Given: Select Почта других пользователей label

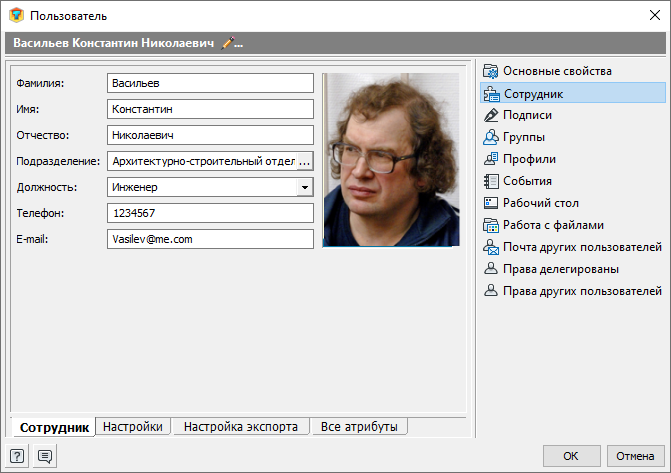Looking at the screenshot, I should [582, 247].
